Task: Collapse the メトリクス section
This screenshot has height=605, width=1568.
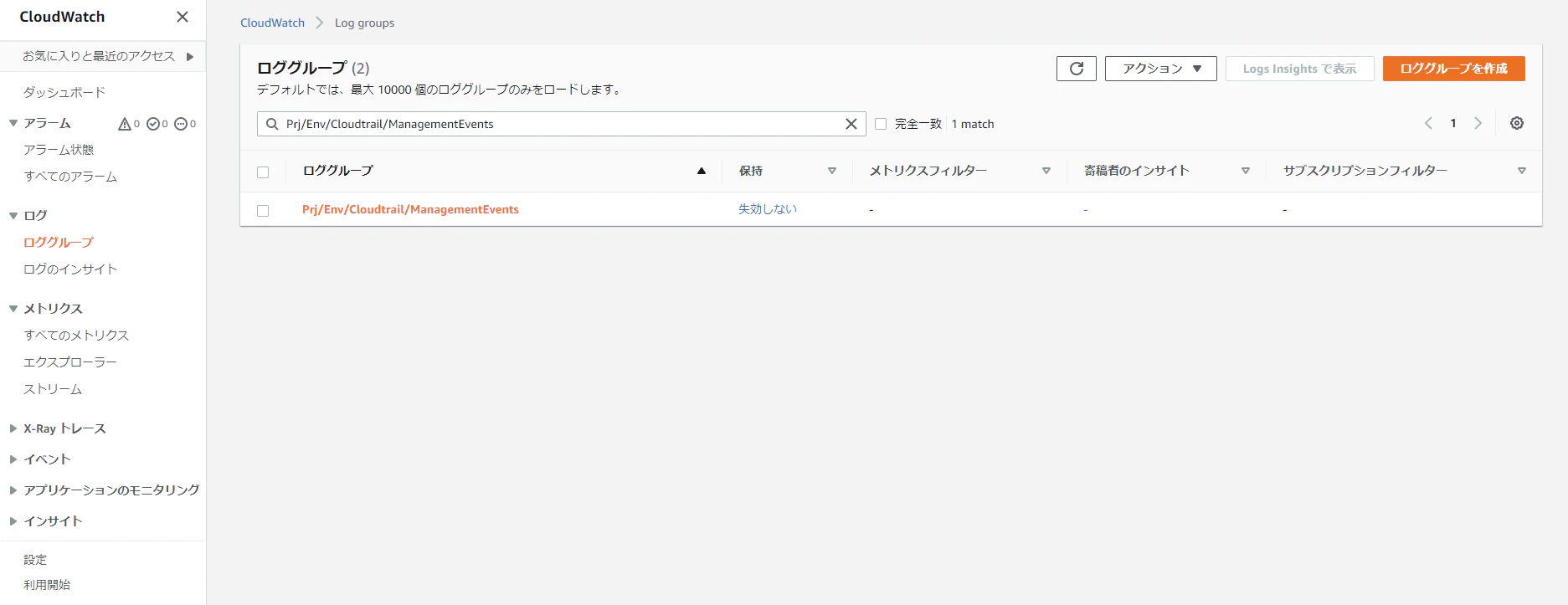Action: (13, 309)
